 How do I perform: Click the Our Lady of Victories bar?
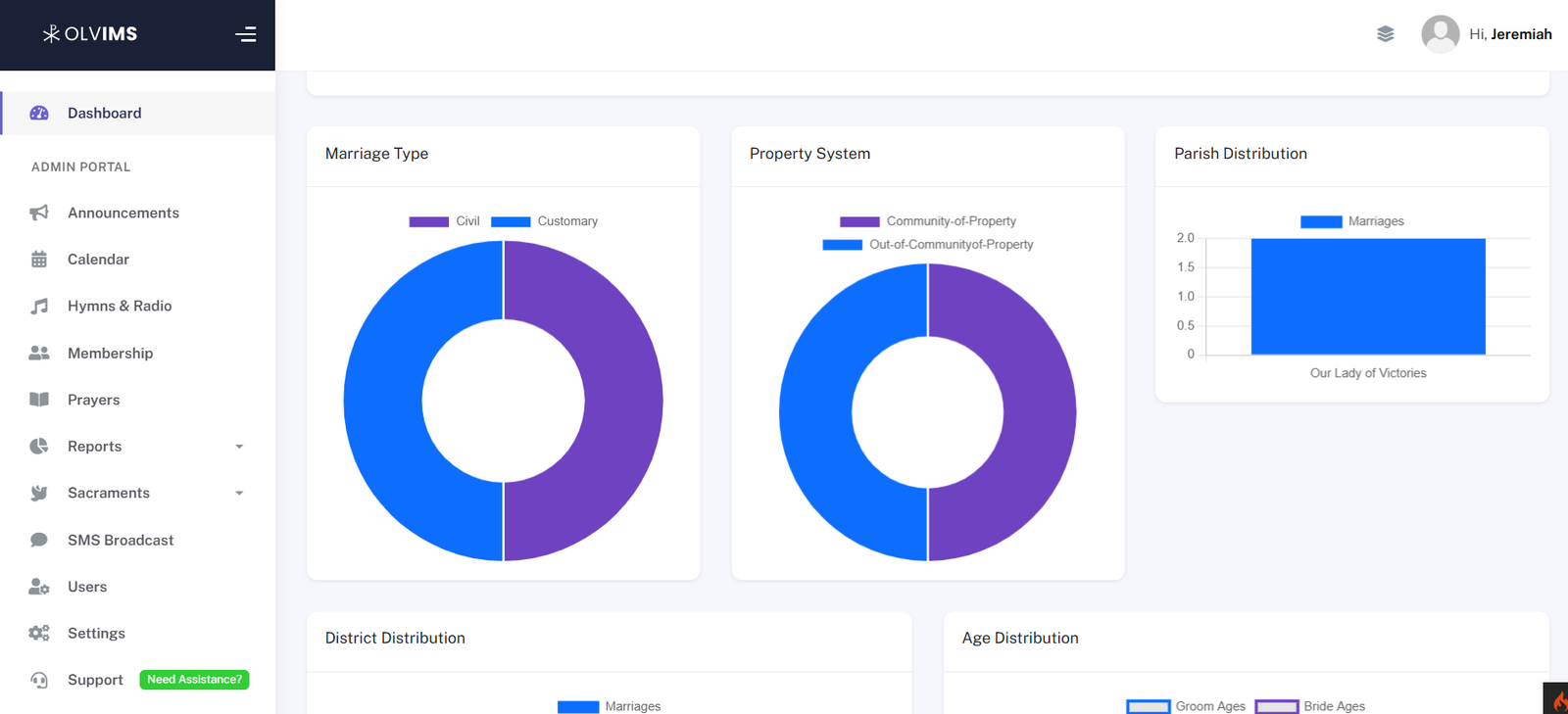click(1368, 297)
